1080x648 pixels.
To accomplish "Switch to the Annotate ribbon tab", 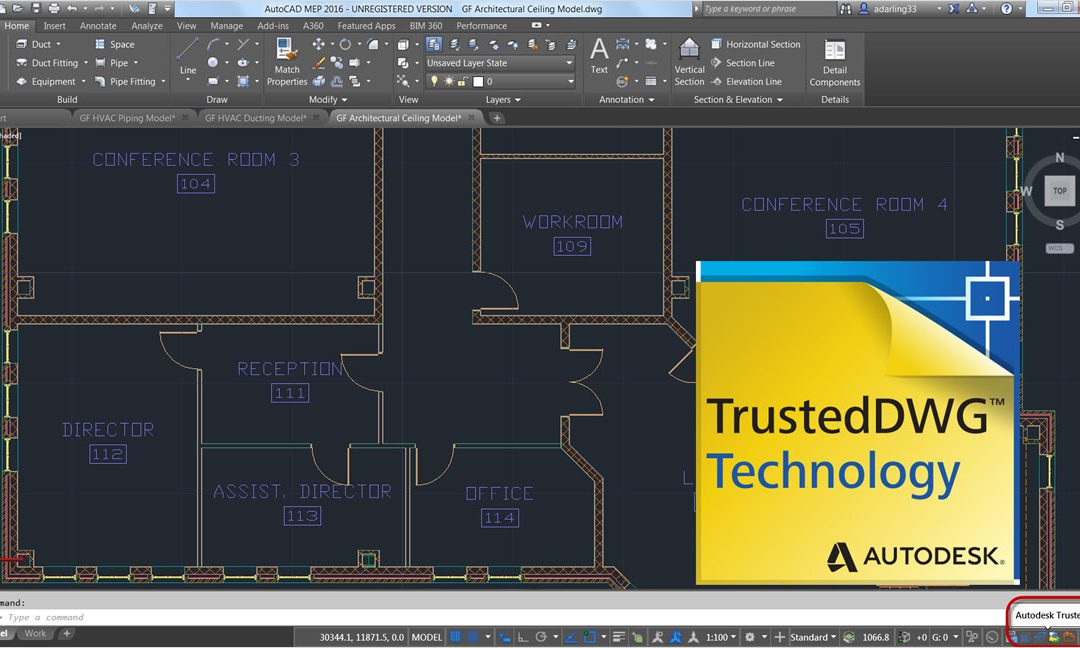I will 98,25.
